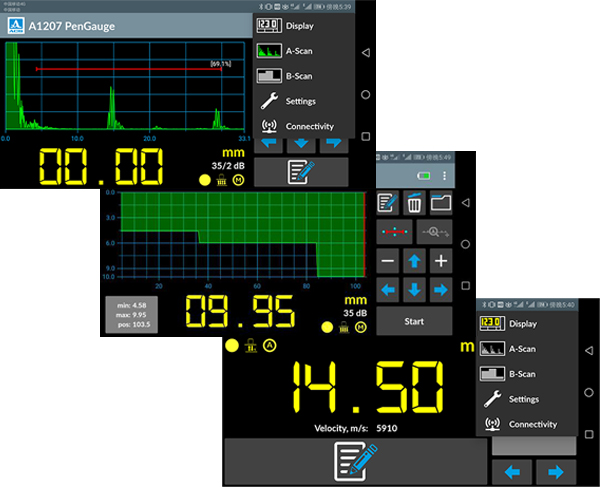The height and width of the screenshot is (487, 600).
Task: Tap the right arrow in B-Scan controls
Action: [441, 290]
